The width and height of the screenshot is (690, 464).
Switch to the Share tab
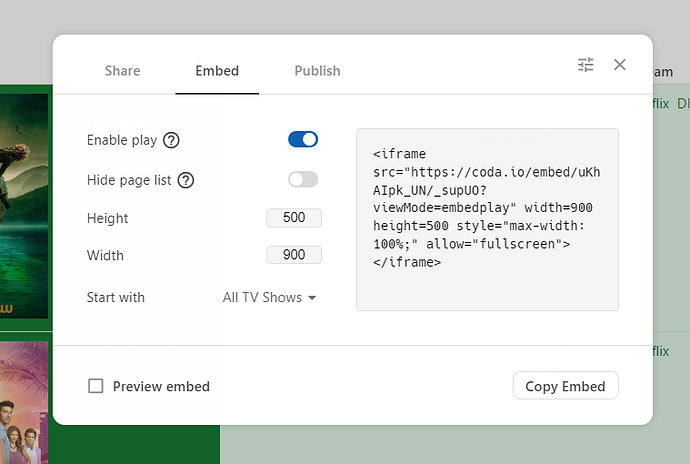coord(122,71)
